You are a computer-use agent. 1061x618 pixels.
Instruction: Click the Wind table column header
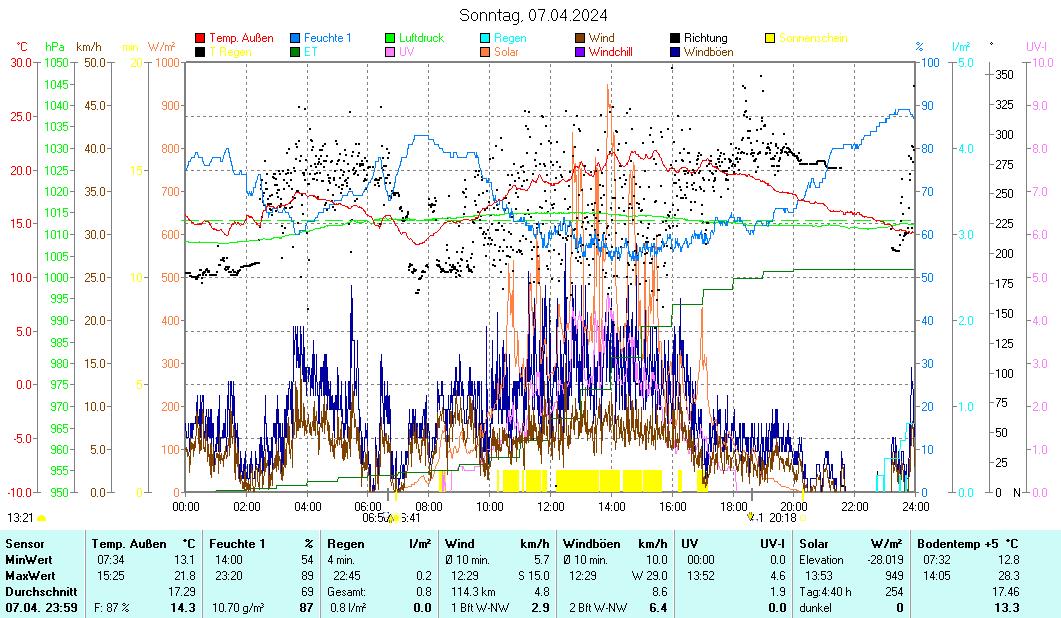click(459, 544)
